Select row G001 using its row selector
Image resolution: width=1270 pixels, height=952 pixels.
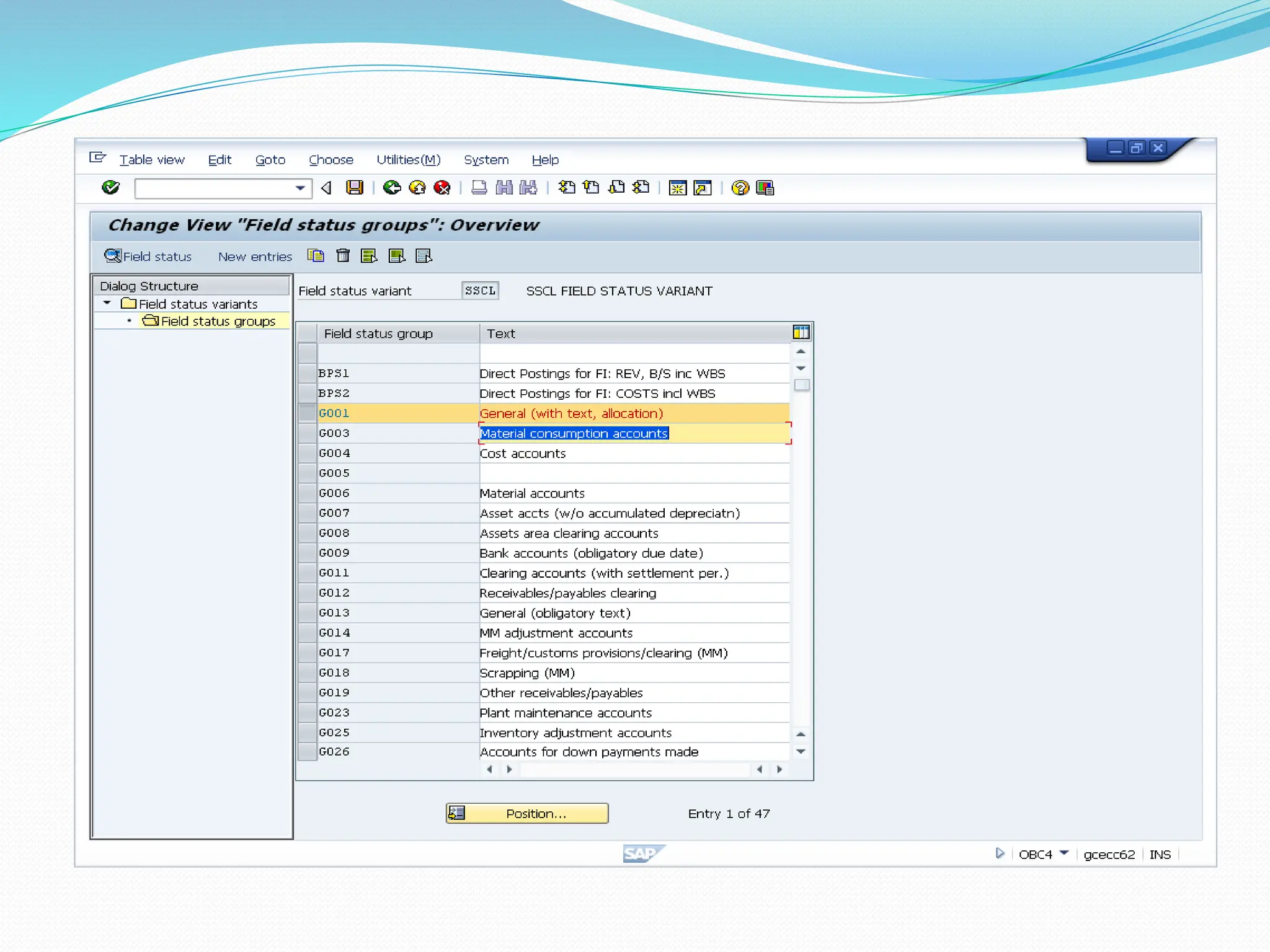[x=308, y=413]
